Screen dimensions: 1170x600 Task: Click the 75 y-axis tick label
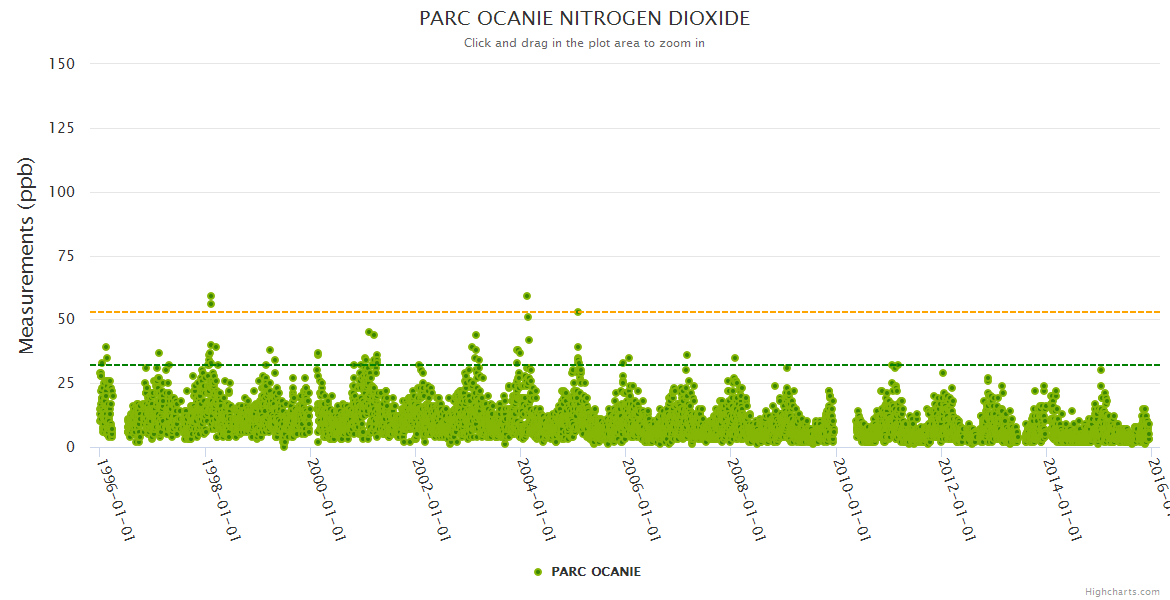[65, 256]
